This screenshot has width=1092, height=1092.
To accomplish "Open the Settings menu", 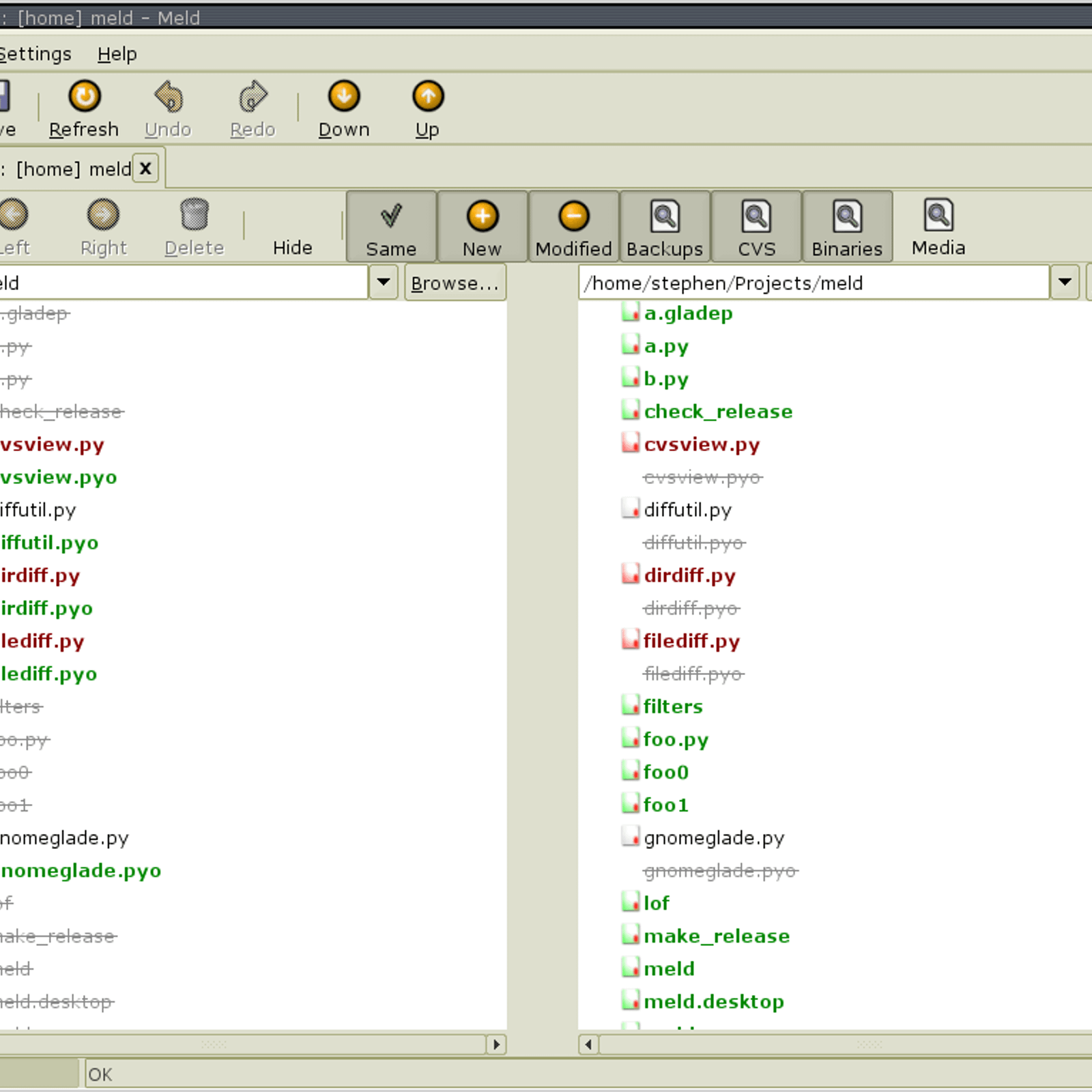I will [x=35, y=54].
